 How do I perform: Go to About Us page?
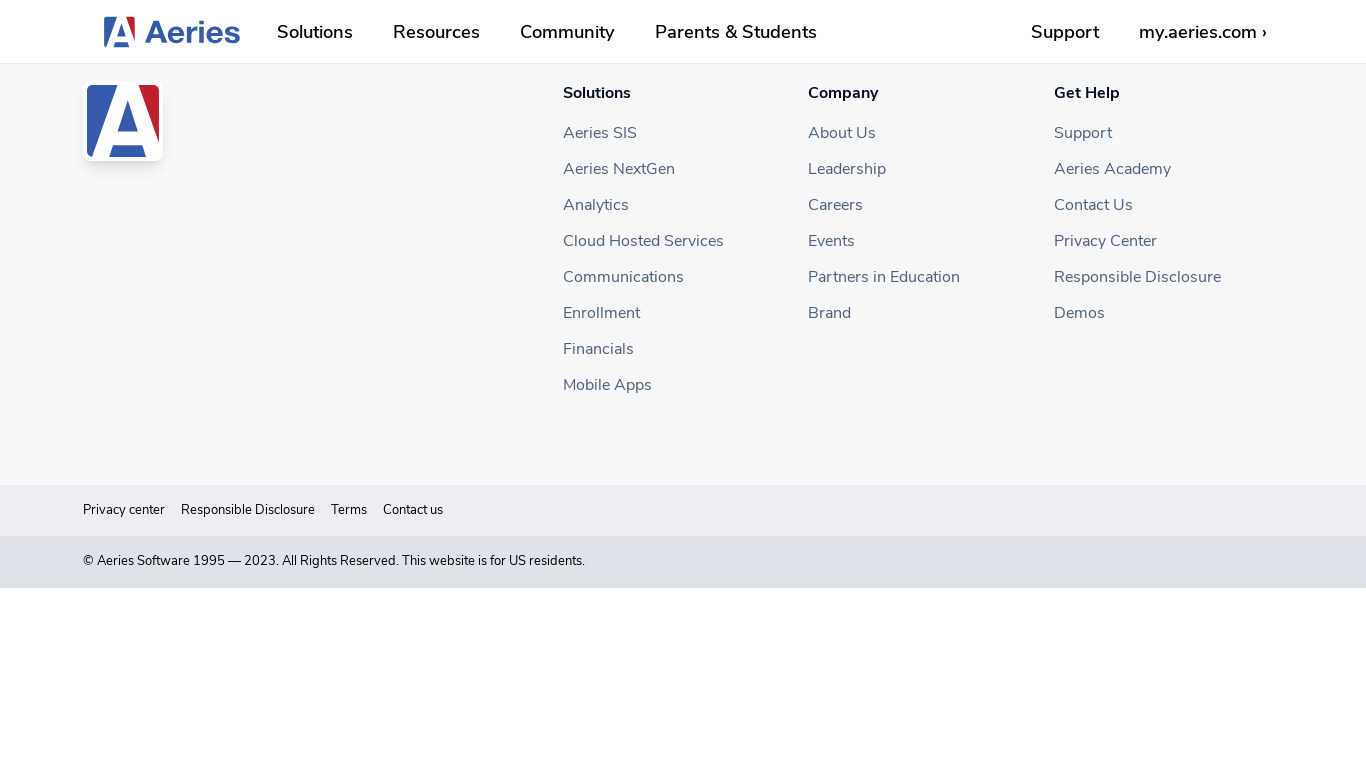841,133
